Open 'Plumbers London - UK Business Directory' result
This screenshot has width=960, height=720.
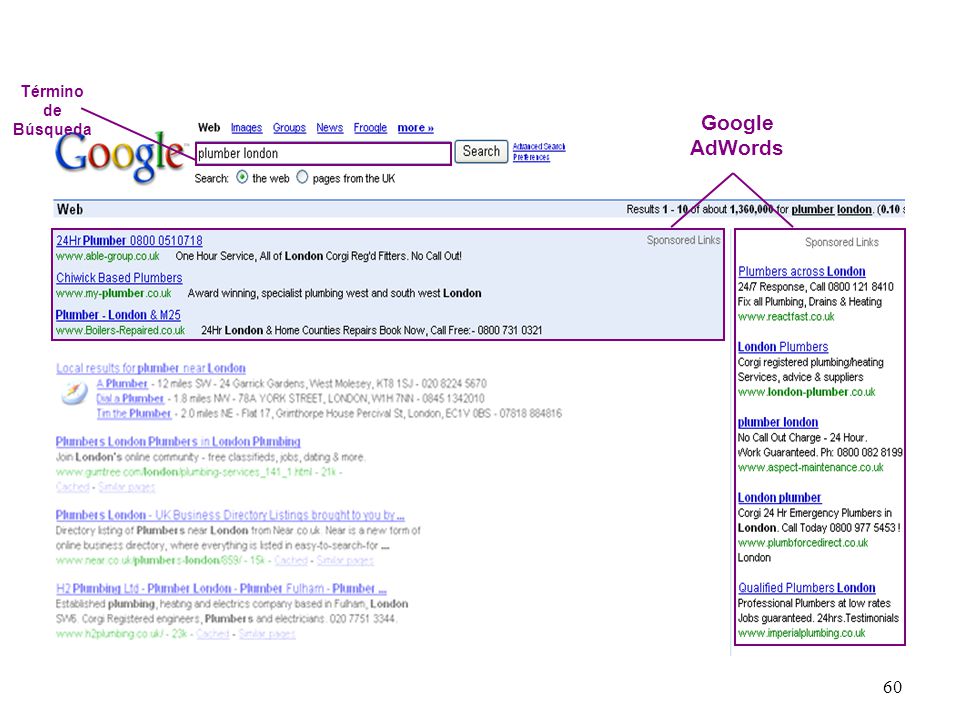[x=230, y=515]
